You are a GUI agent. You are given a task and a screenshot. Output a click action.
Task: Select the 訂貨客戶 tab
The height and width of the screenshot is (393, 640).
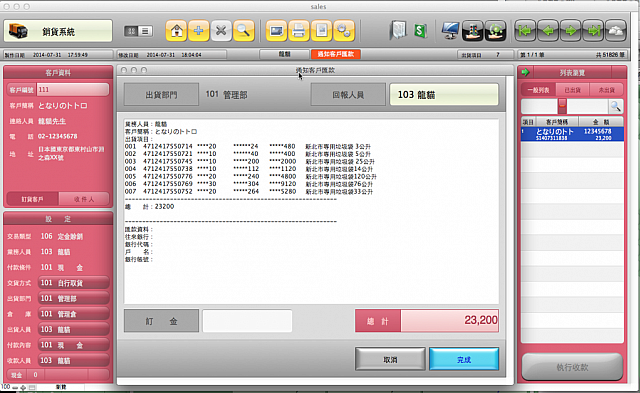click(x=33, y=199)
